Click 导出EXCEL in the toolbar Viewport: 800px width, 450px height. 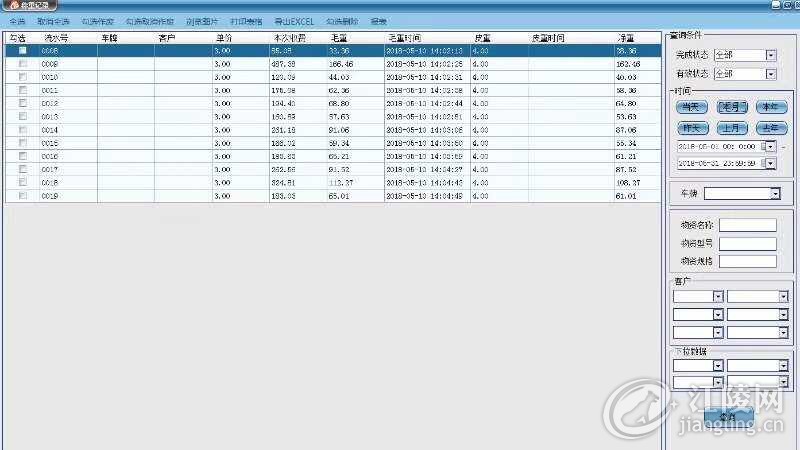pos(294,21)
